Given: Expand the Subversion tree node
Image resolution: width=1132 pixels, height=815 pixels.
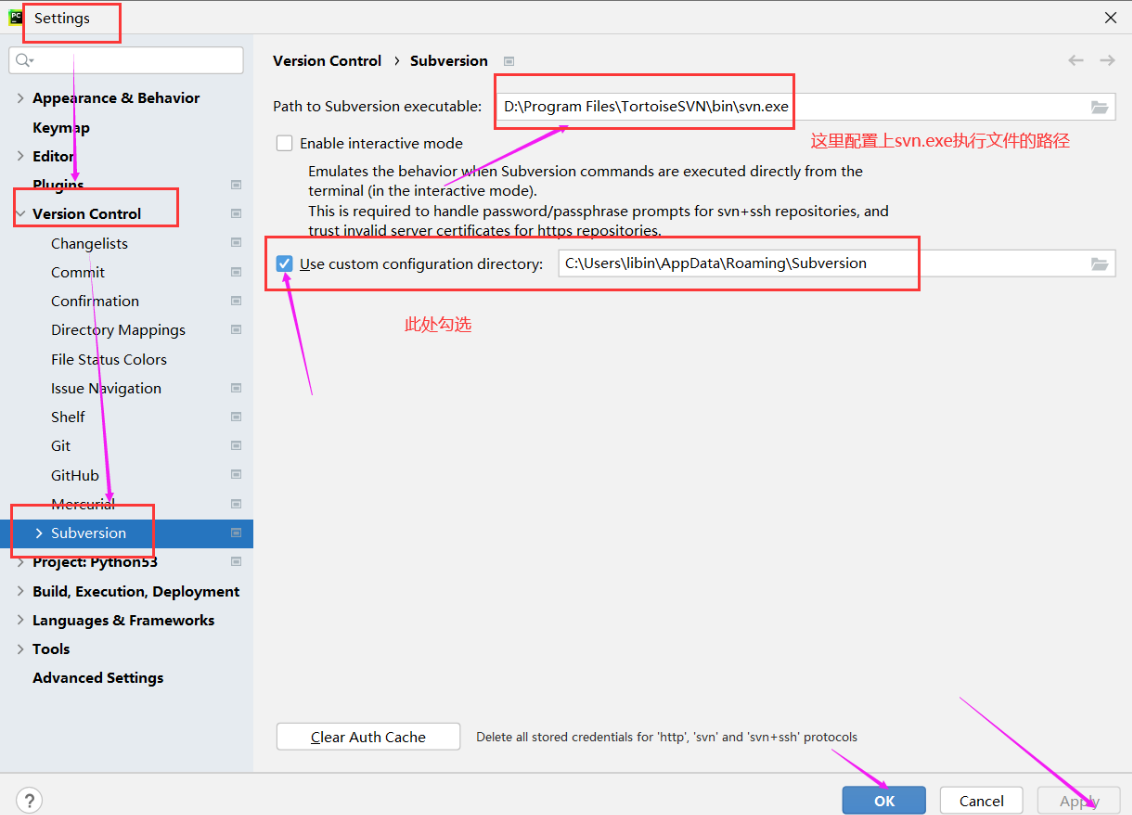Looking at the screenshot, I should pos(39,533).
